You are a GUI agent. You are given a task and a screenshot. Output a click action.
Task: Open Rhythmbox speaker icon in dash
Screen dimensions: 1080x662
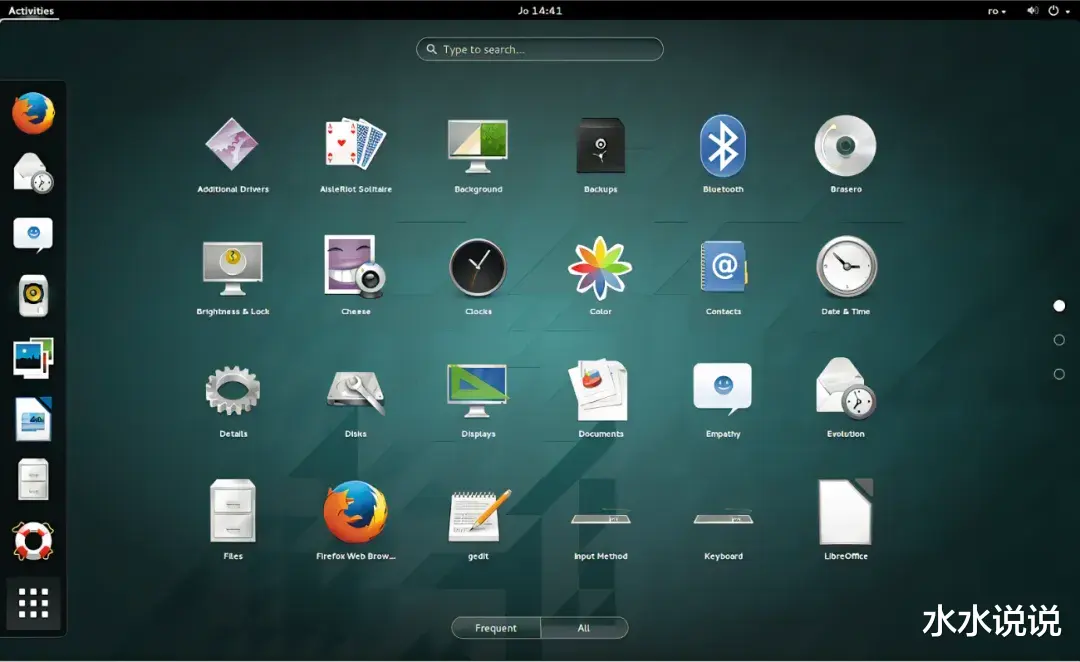click(x=33, y=296)
